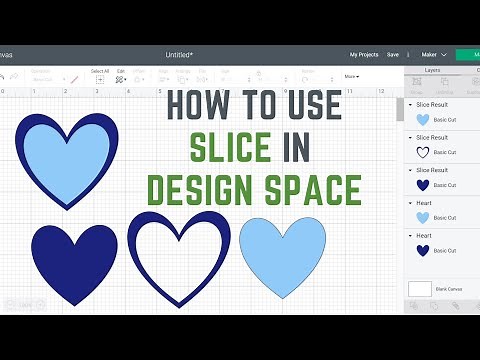Click the Select All icon
The height and width of the screenshot is (360, 480).
[100, 79]
